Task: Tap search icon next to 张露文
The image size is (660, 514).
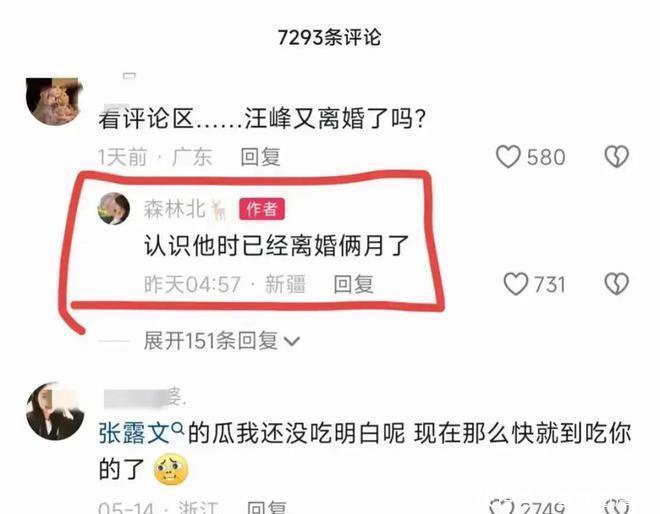Action: point(178,429)
